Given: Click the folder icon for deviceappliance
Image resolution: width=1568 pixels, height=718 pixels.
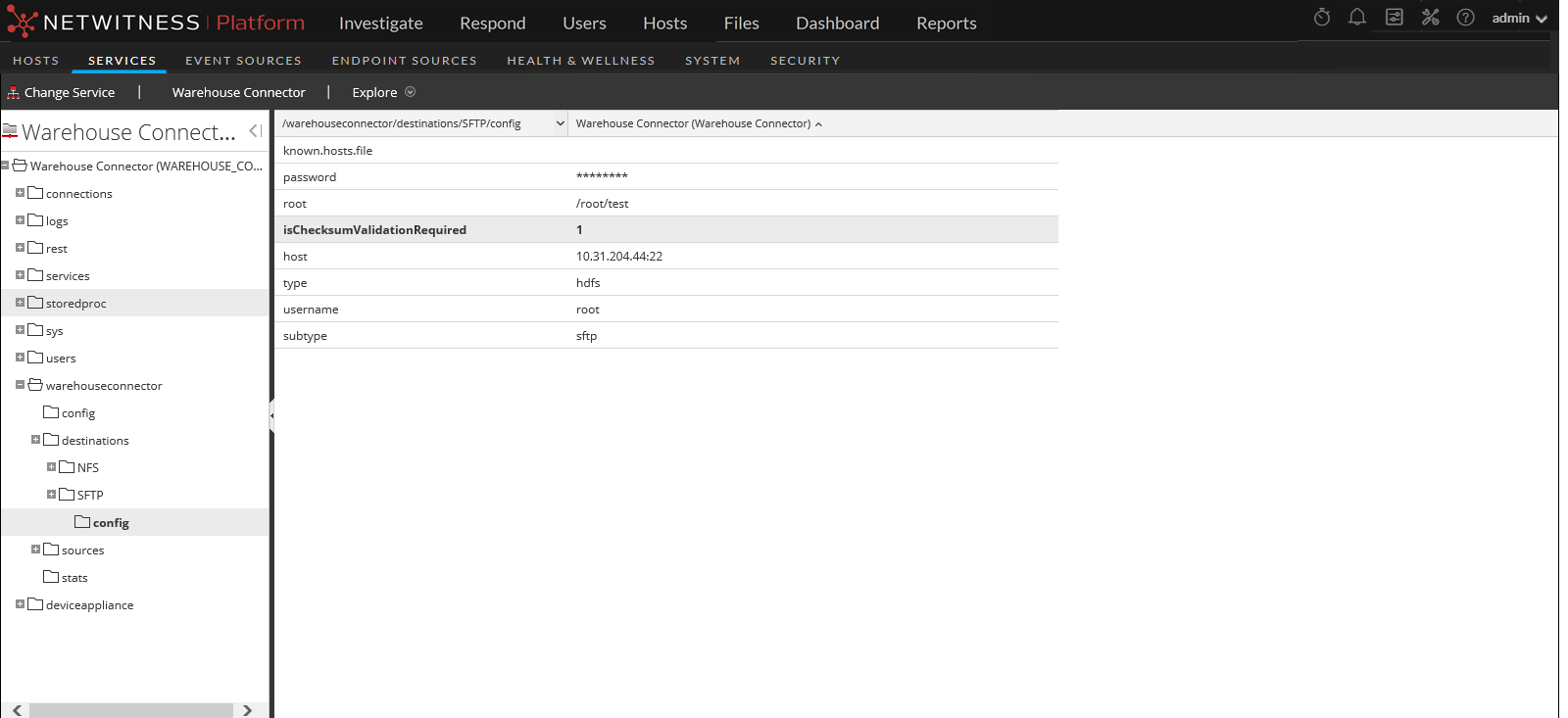Looking at the screenshot, I should pos(35,604).
